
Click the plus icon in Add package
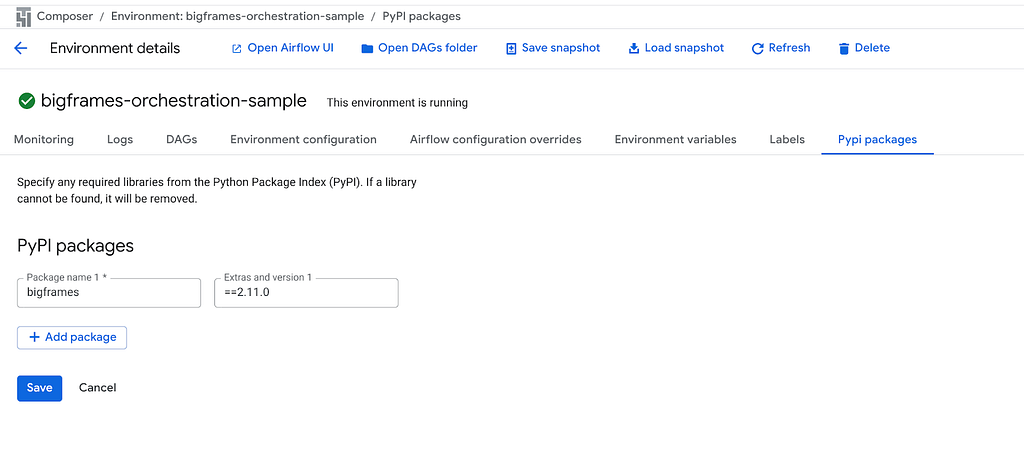click(35, 338)
